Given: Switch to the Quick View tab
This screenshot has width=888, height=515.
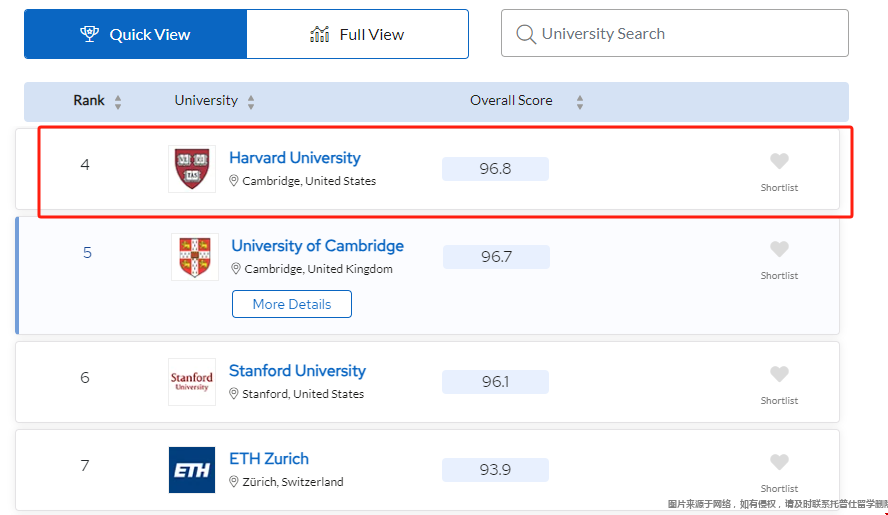Looking at the screenshot, I should 135,34.
